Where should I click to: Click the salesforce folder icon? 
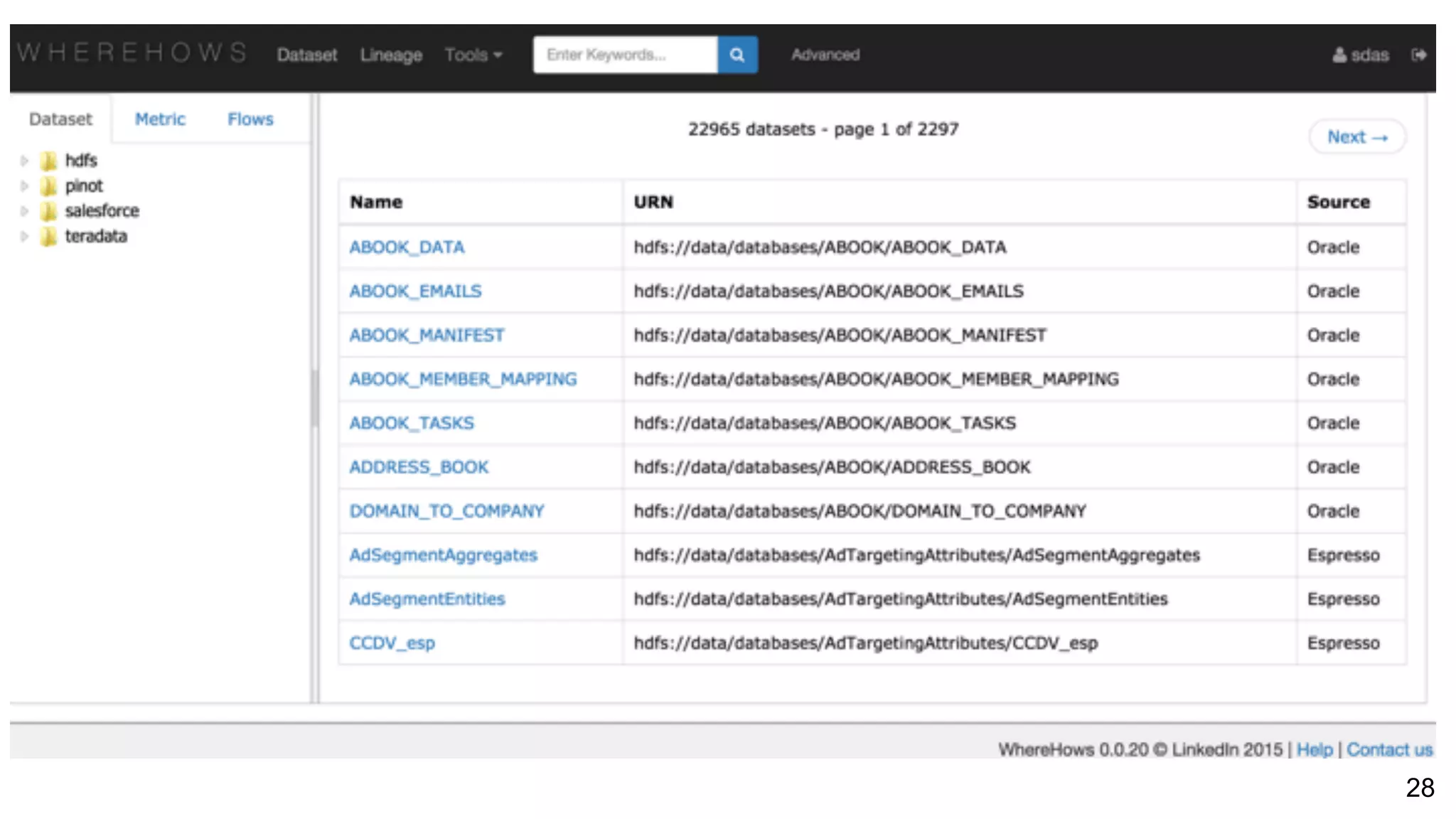[x=49, y=211]
